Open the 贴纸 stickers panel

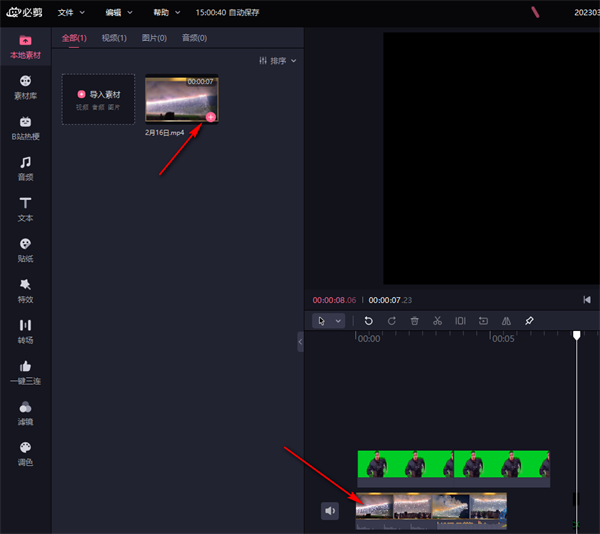(25, 250)
